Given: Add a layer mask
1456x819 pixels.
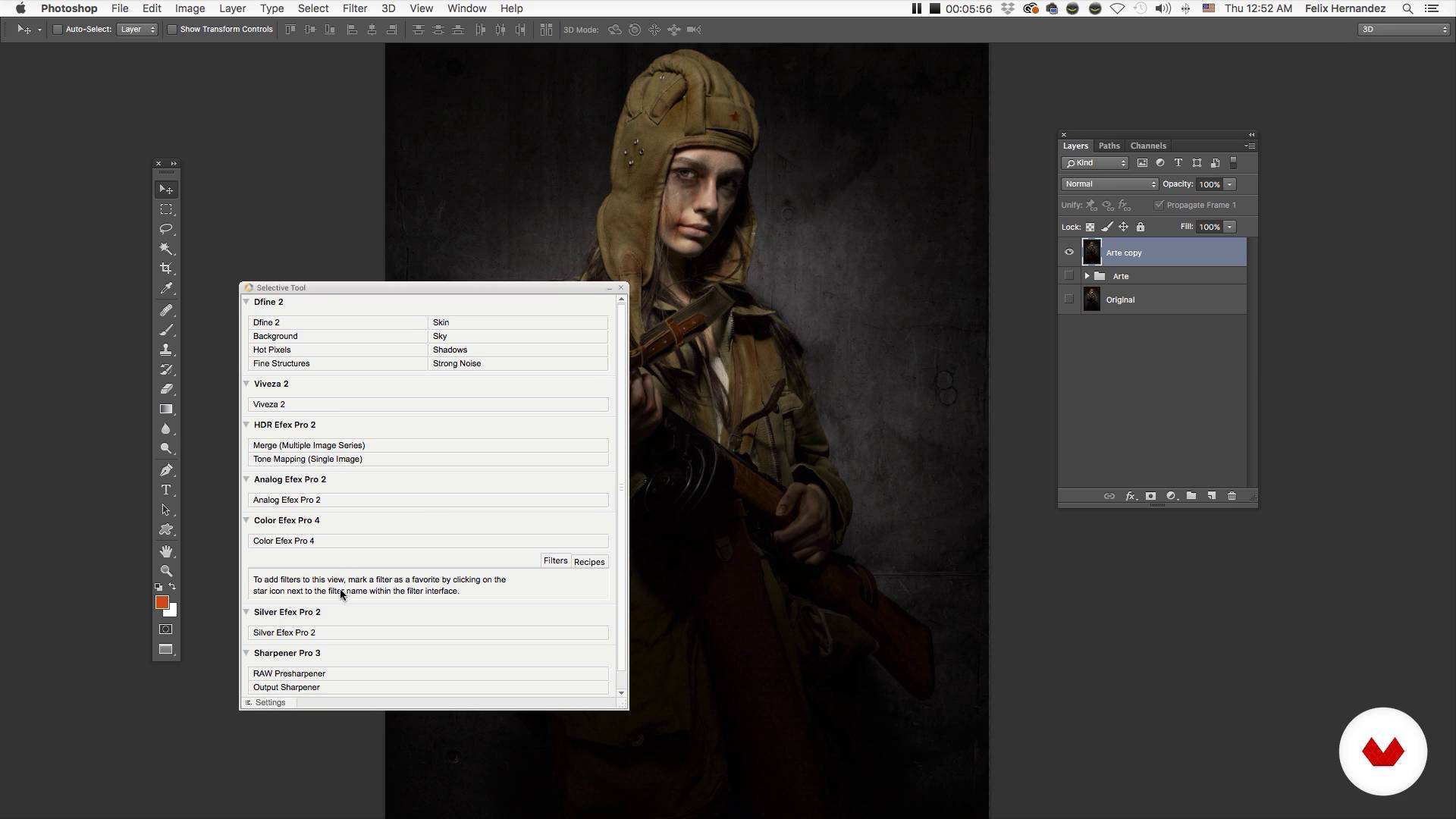Looking at the screenshot, I should [x=1150, y=496].
